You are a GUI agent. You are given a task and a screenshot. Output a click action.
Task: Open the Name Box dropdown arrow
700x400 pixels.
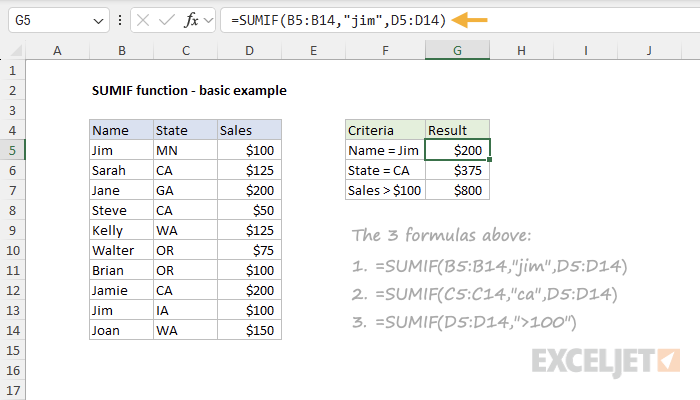(x=98, y=21)
